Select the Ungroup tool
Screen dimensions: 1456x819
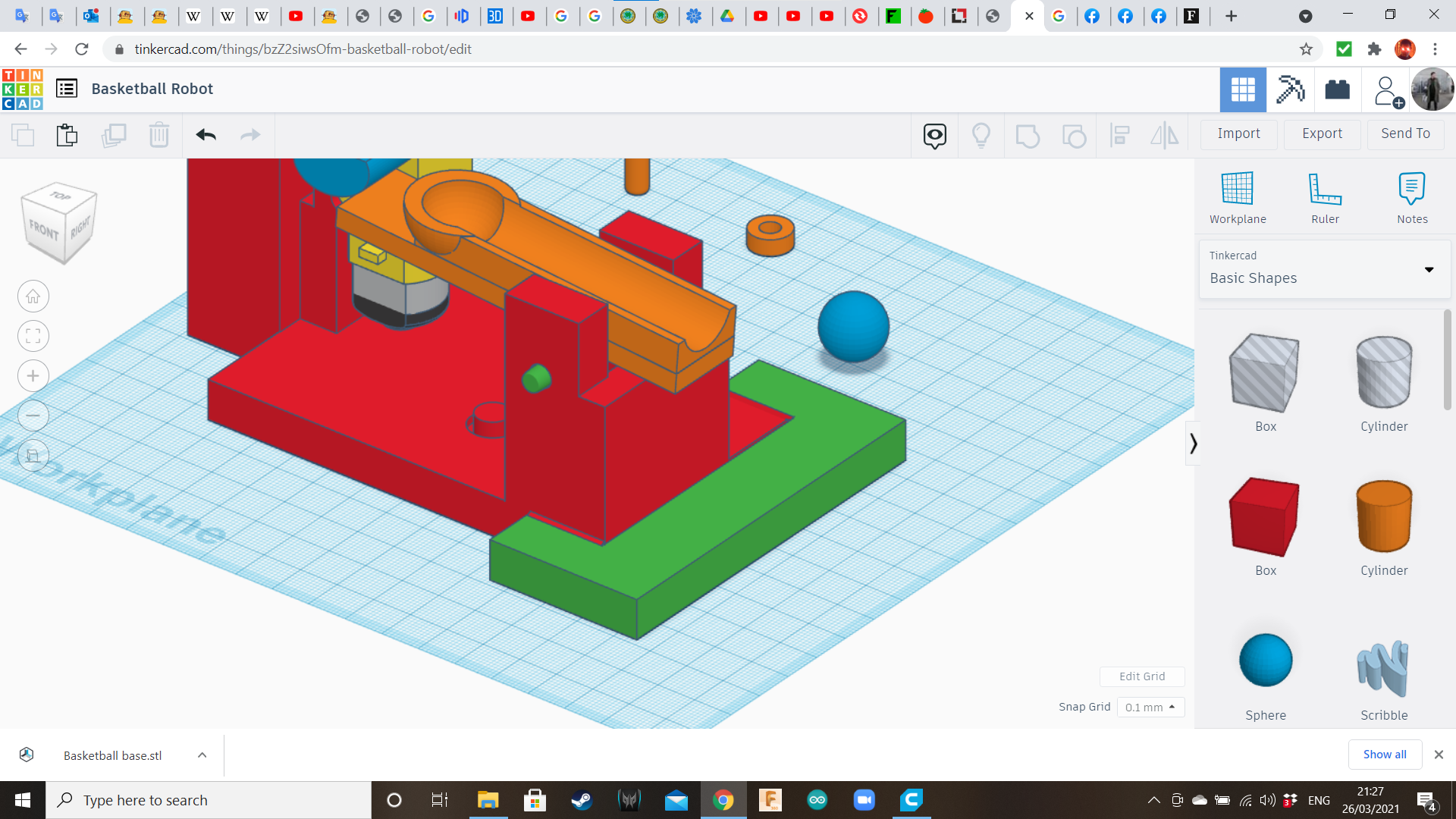pyautogui.click(x=1075, y=136)
